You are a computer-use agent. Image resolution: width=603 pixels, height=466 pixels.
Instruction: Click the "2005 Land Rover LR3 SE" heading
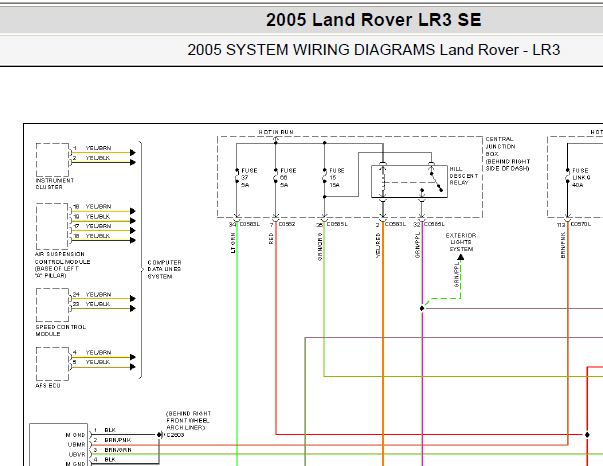coord(373,20)
